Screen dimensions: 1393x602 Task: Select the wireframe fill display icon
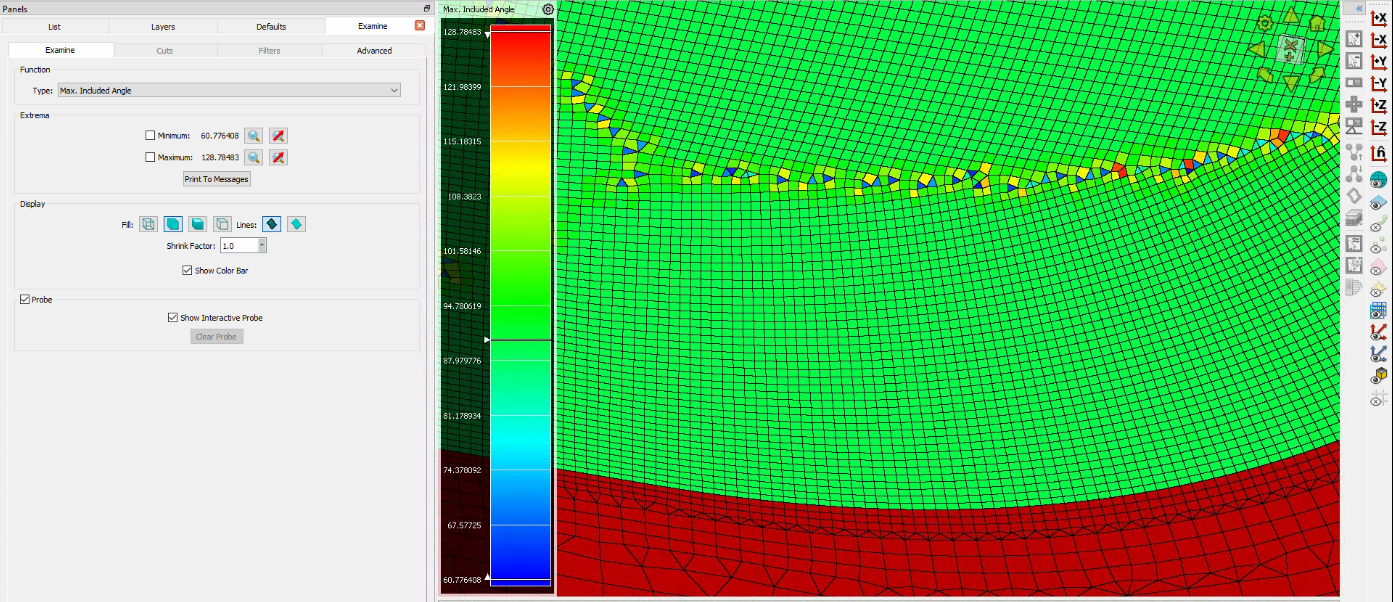tap(148, 224)
